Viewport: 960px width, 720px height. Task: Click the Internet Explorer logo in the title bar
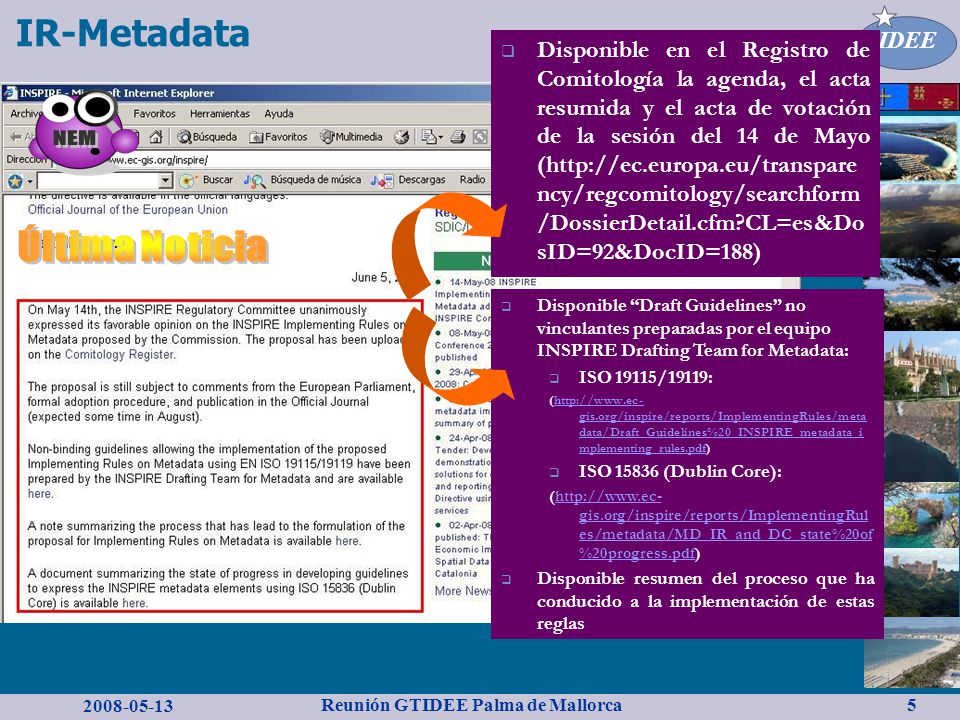click(x=10, y=93)
